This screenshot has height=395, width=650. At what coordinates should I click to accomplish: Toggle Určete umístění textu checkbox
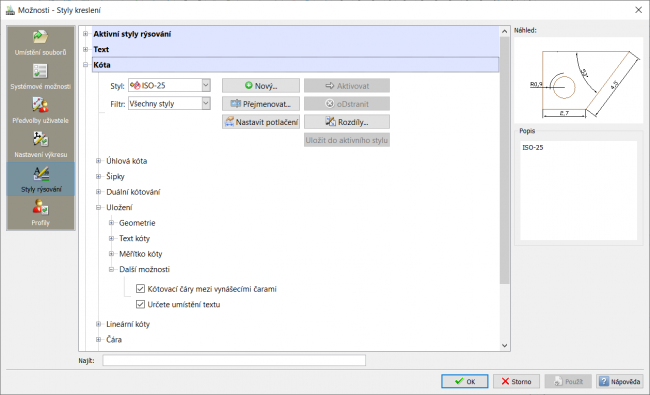(x=141, y=304)
